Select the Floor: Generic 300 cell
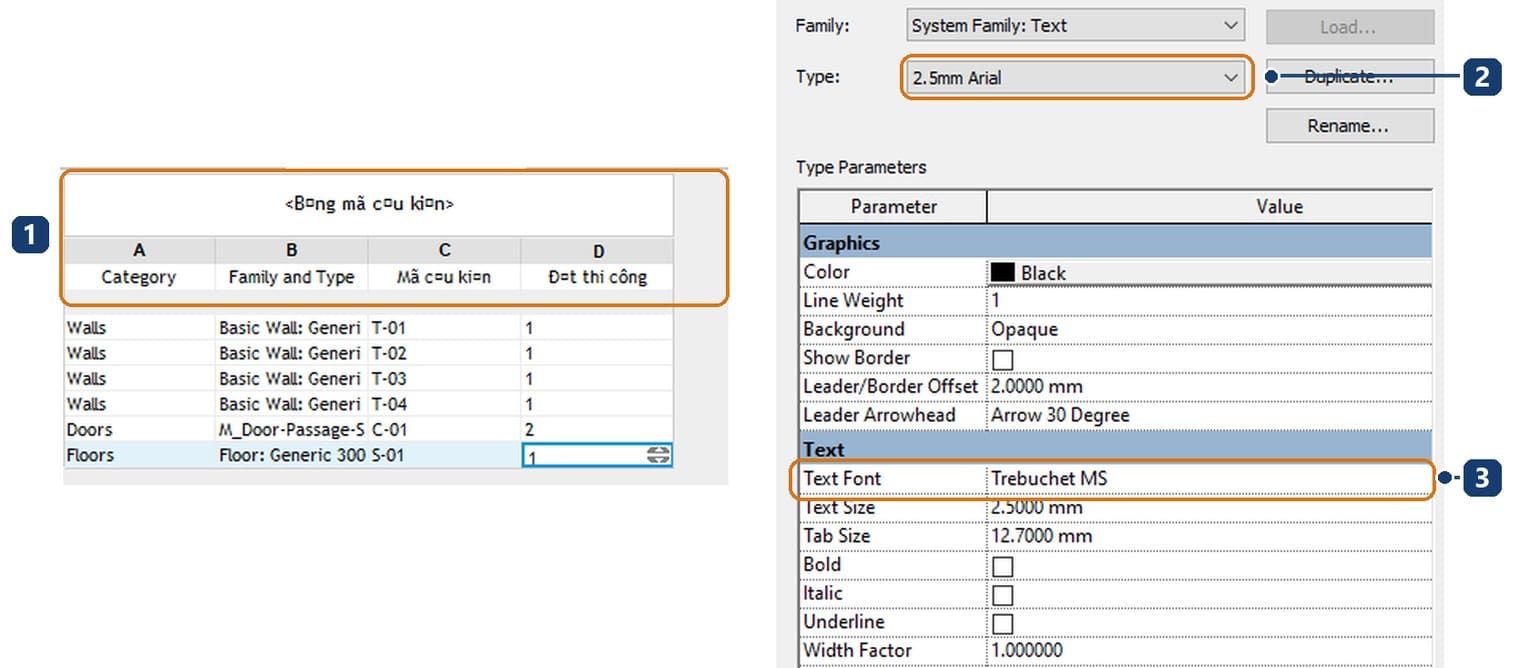1520x668 pixels. coord(291,455)
